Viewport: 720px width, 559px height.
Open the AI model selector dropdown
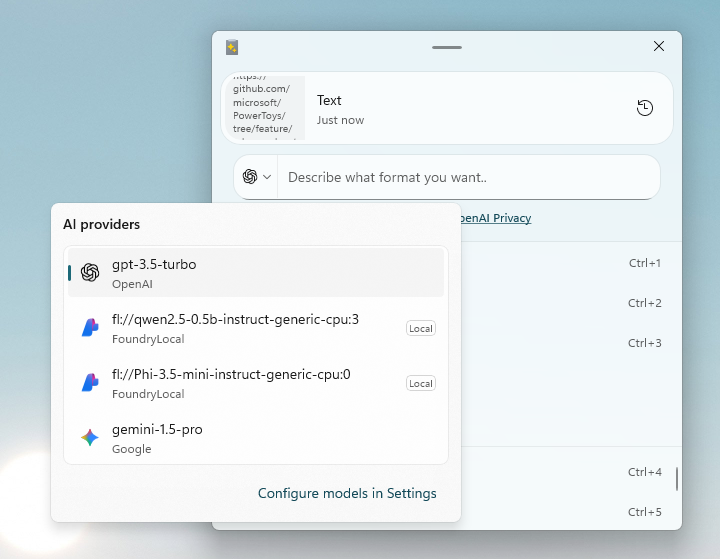pyautogui.click(x=257, y=177)
